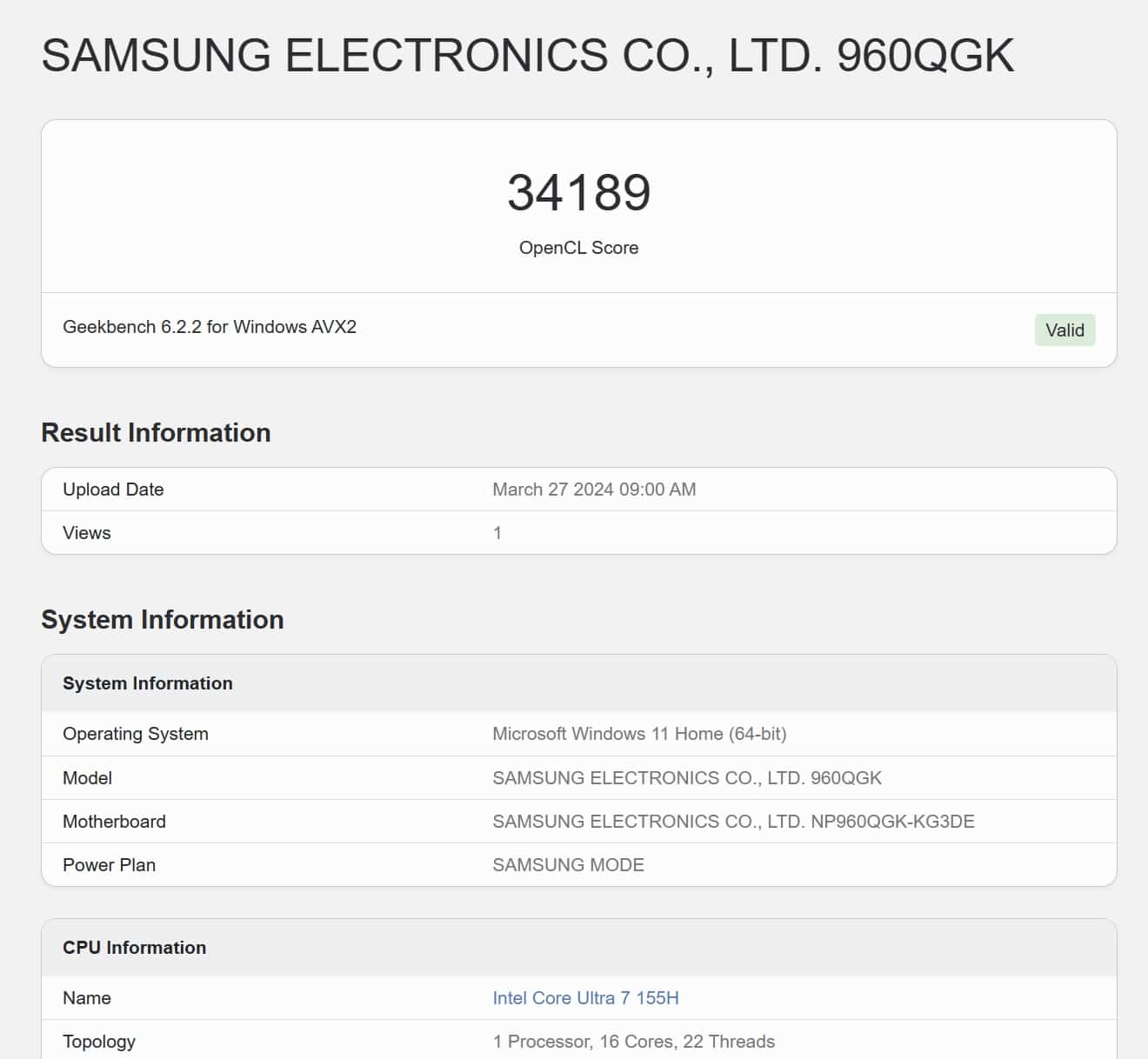
Task: Click the 1 Processor, 16 Cores, 22 Threads value
Action: 633,1042
